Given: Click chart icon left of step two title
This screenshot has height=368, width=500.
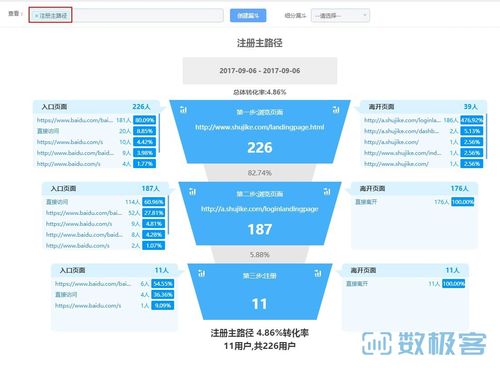Looking at the screenshot, I should [192, 191].
